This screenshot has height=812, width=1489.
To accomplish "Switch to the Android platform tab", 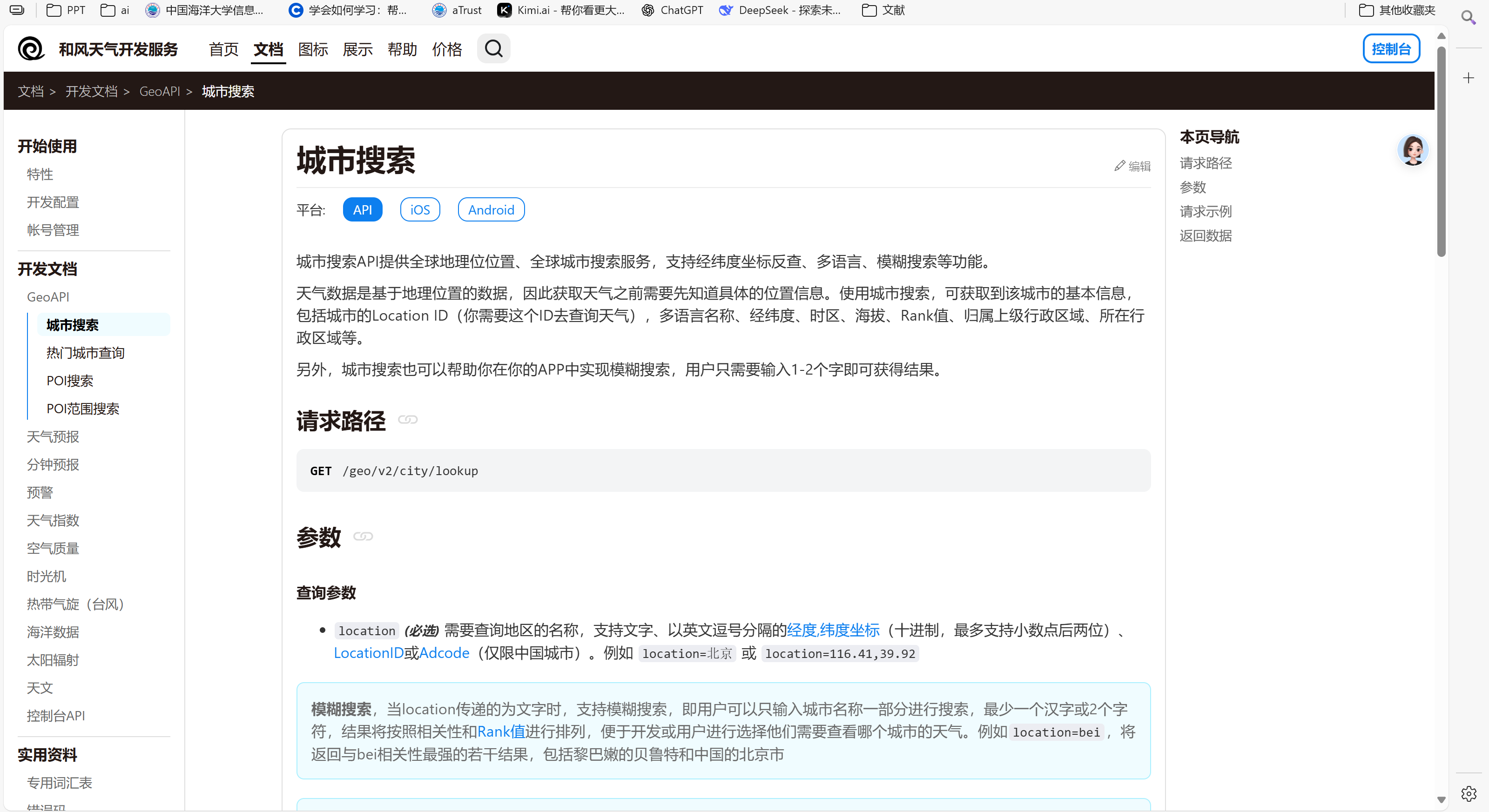I will click(491, 210).
